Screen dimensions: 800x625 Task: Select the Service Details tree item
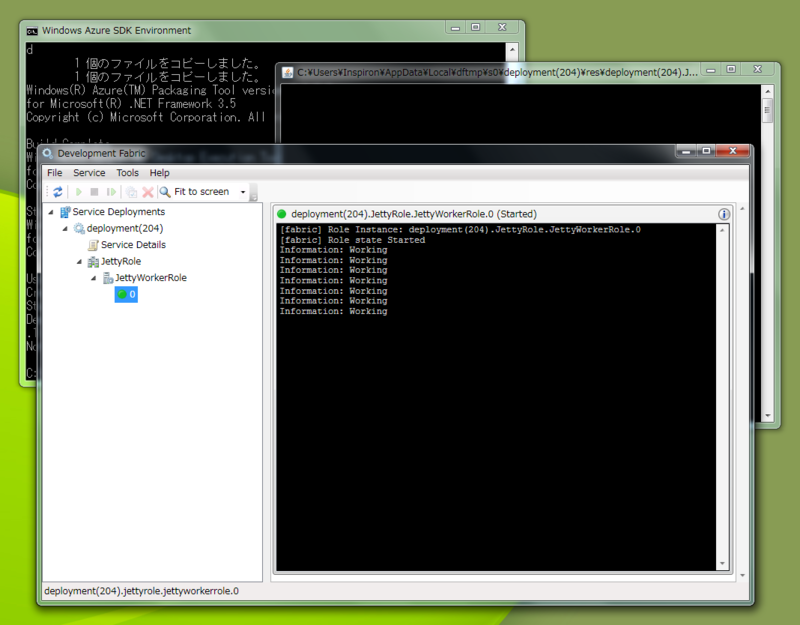click(x=134, y=245)
